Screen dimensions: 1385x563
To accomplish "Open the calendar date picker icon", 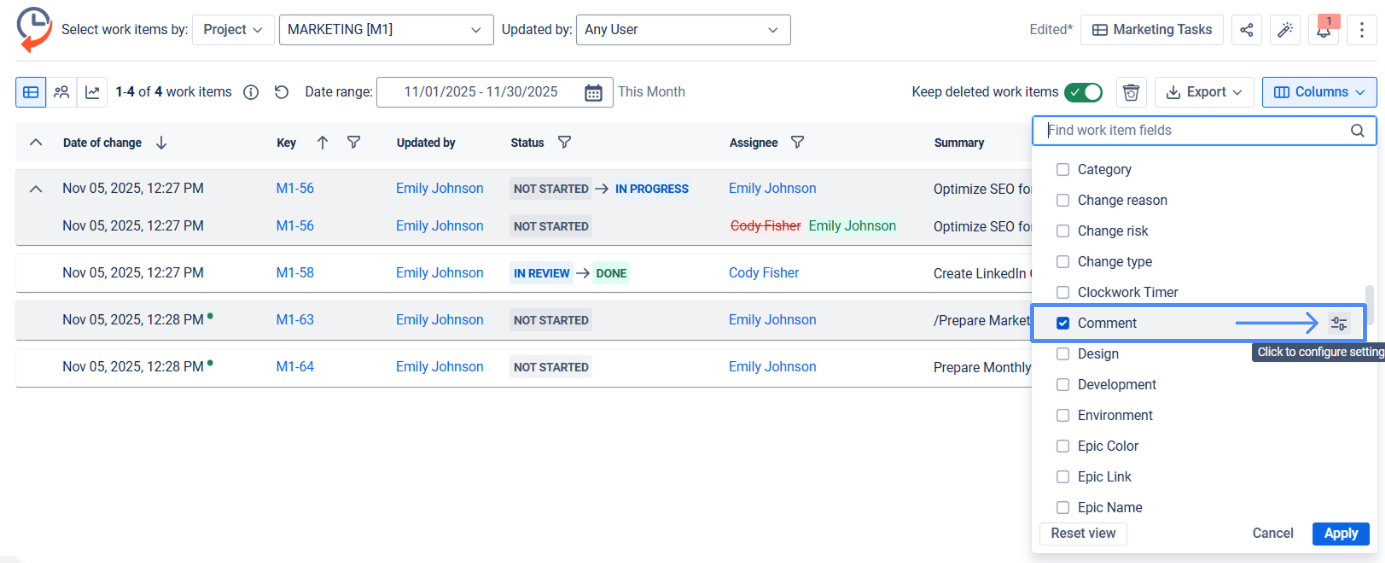I will [593, 92].
